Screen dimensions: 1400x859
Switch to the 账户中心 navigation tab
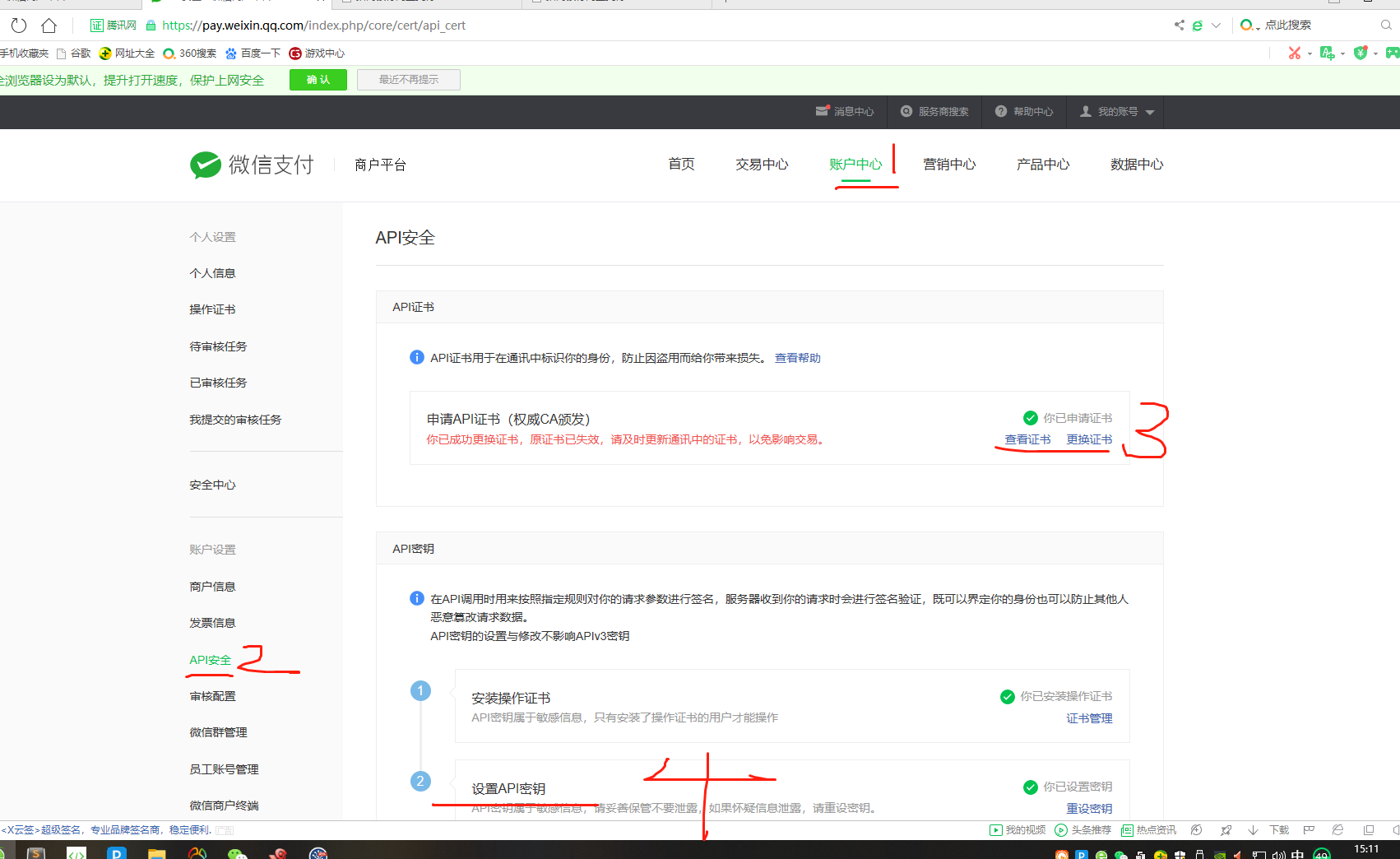pos(856,164)
